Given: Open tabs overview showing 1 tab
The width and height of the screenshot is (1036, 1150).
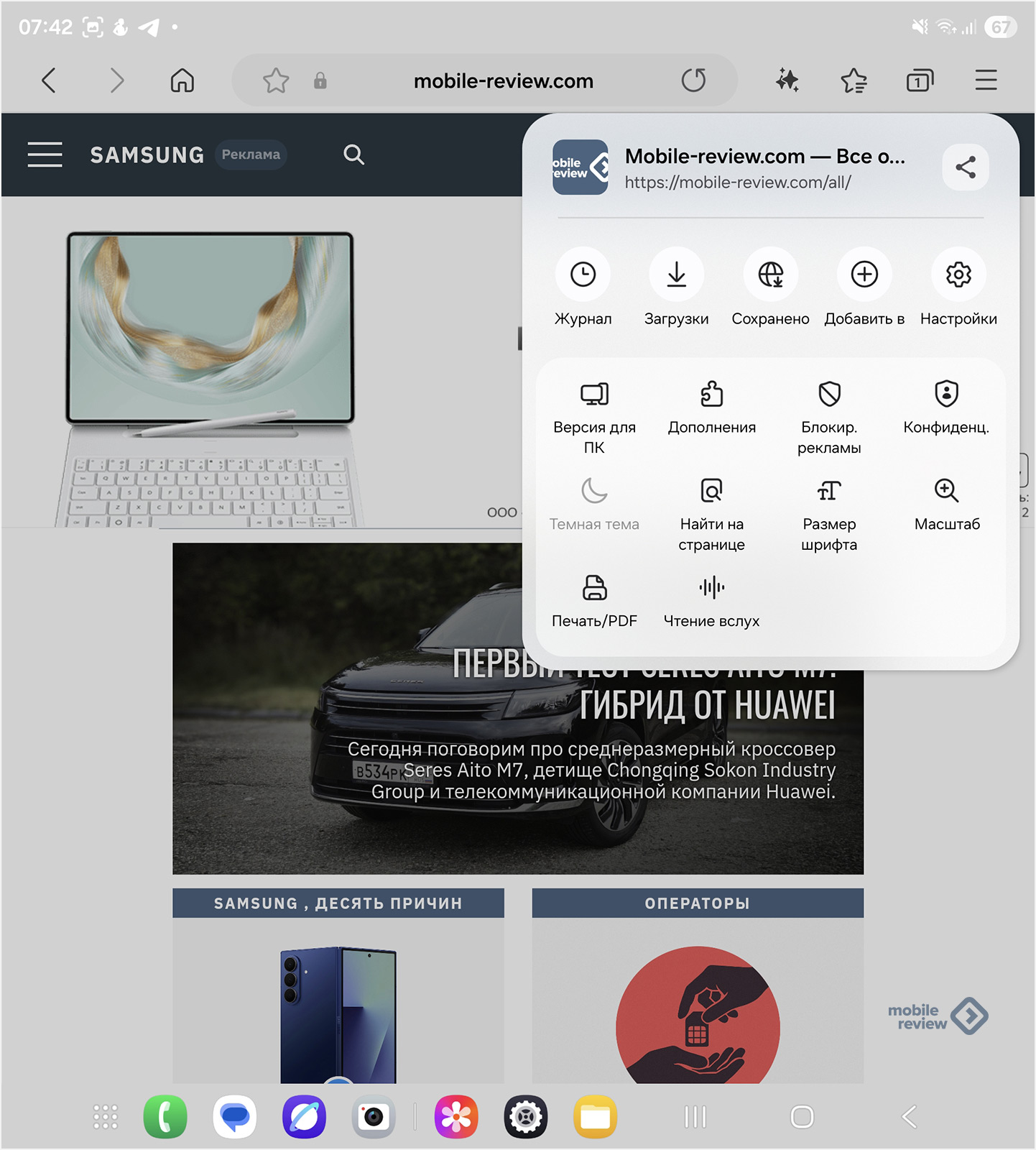Looking at the screenshot, I should click(920, 80).
